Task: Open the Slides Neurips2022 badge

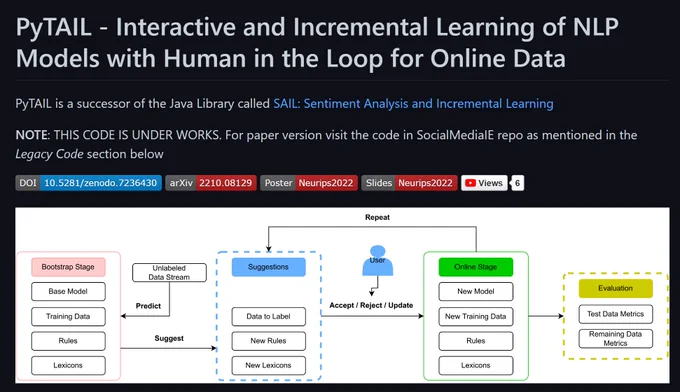Action: click(x=409, y=183)
